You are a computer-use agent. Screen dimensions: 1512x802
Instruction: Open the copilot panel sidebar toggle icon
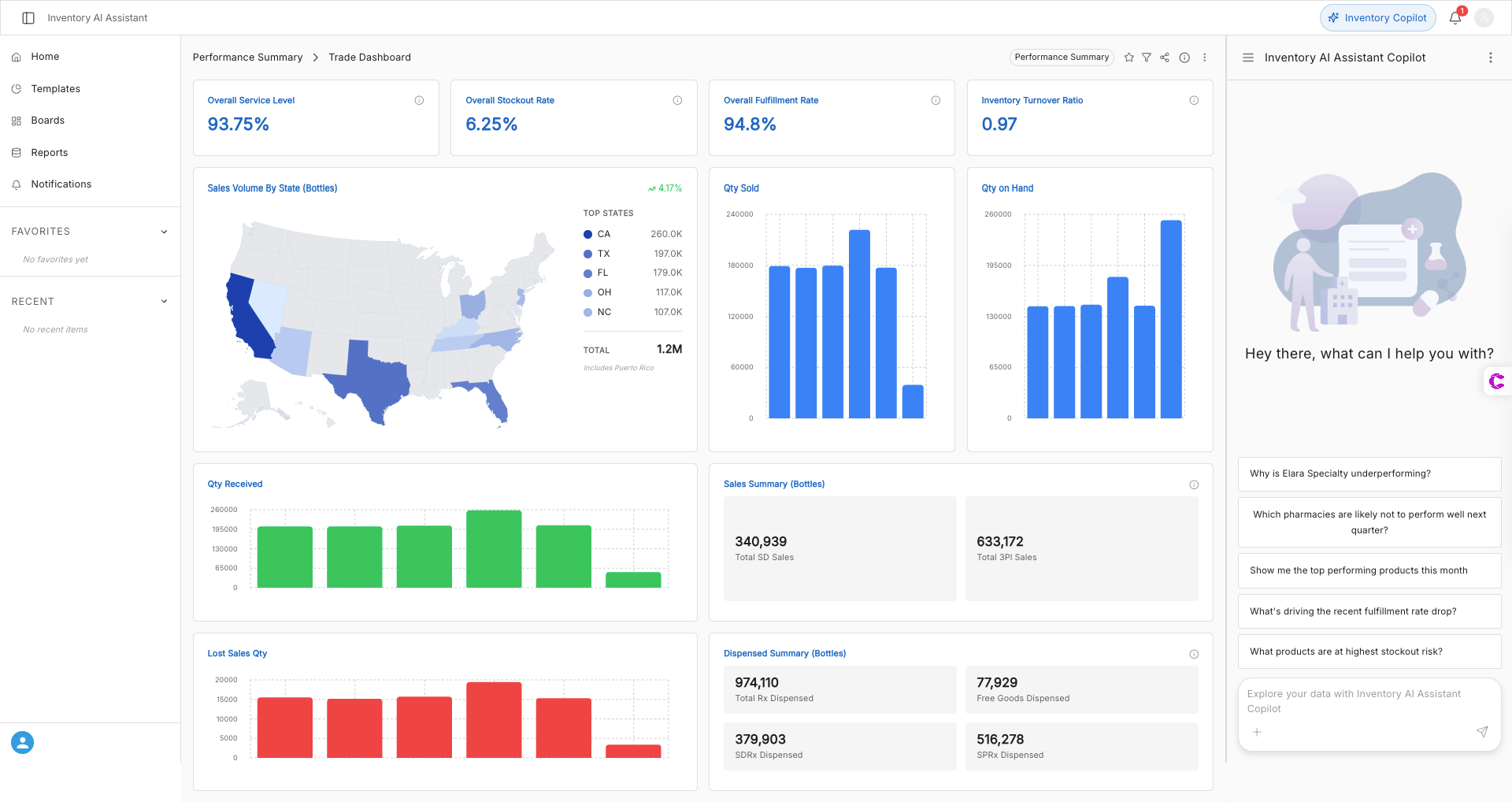tap(1248, 57)
